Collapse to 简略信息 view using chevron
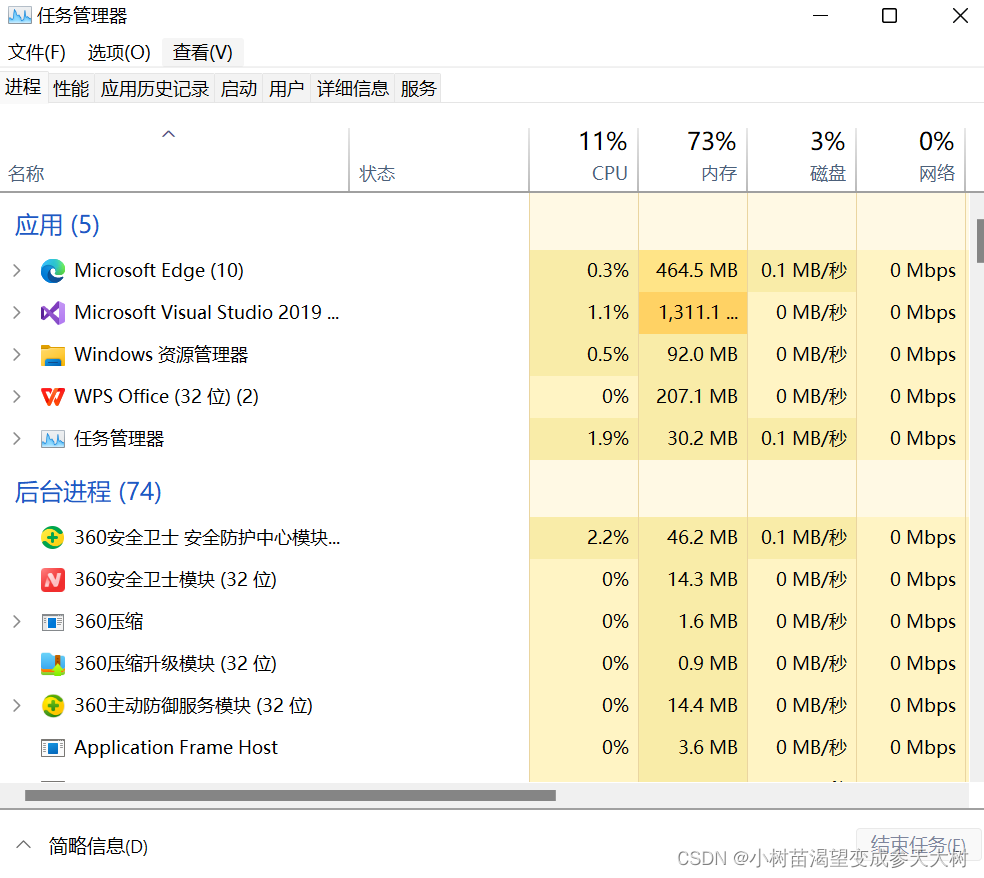984x878 pixels. pos(23,845)
